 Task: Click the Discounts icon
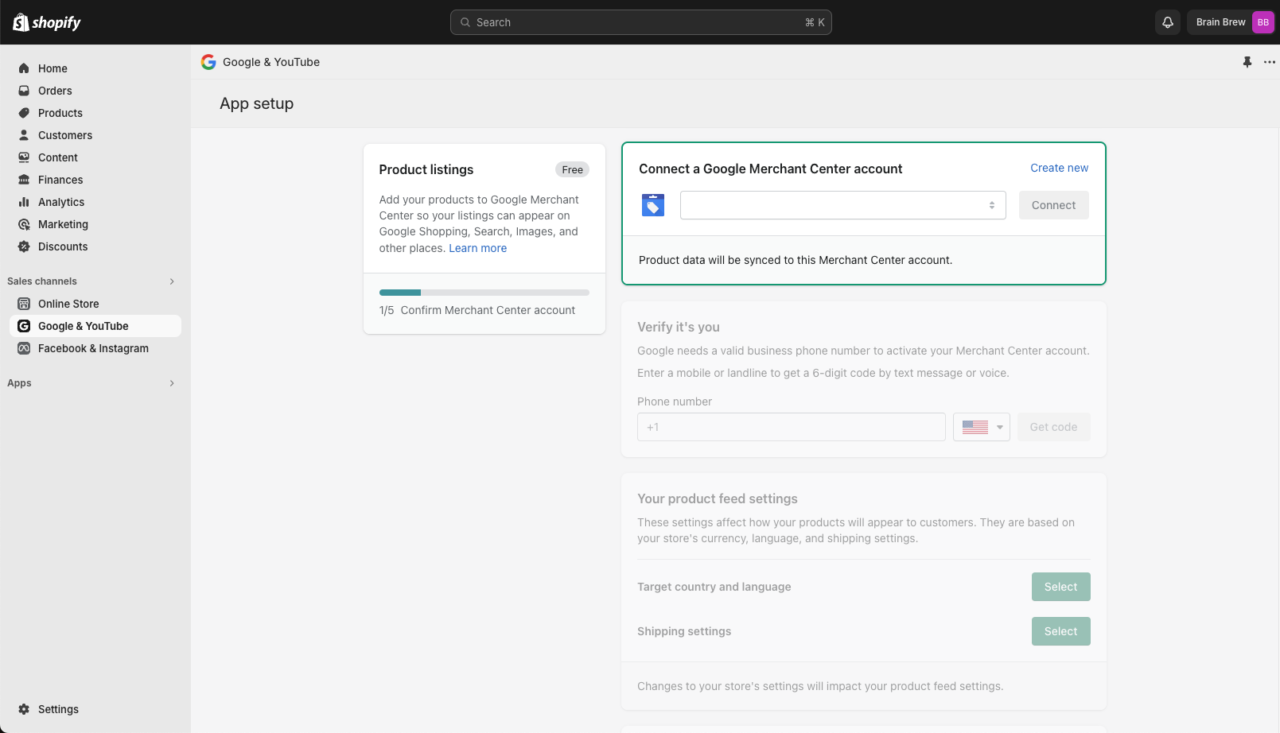click(24, 246)
